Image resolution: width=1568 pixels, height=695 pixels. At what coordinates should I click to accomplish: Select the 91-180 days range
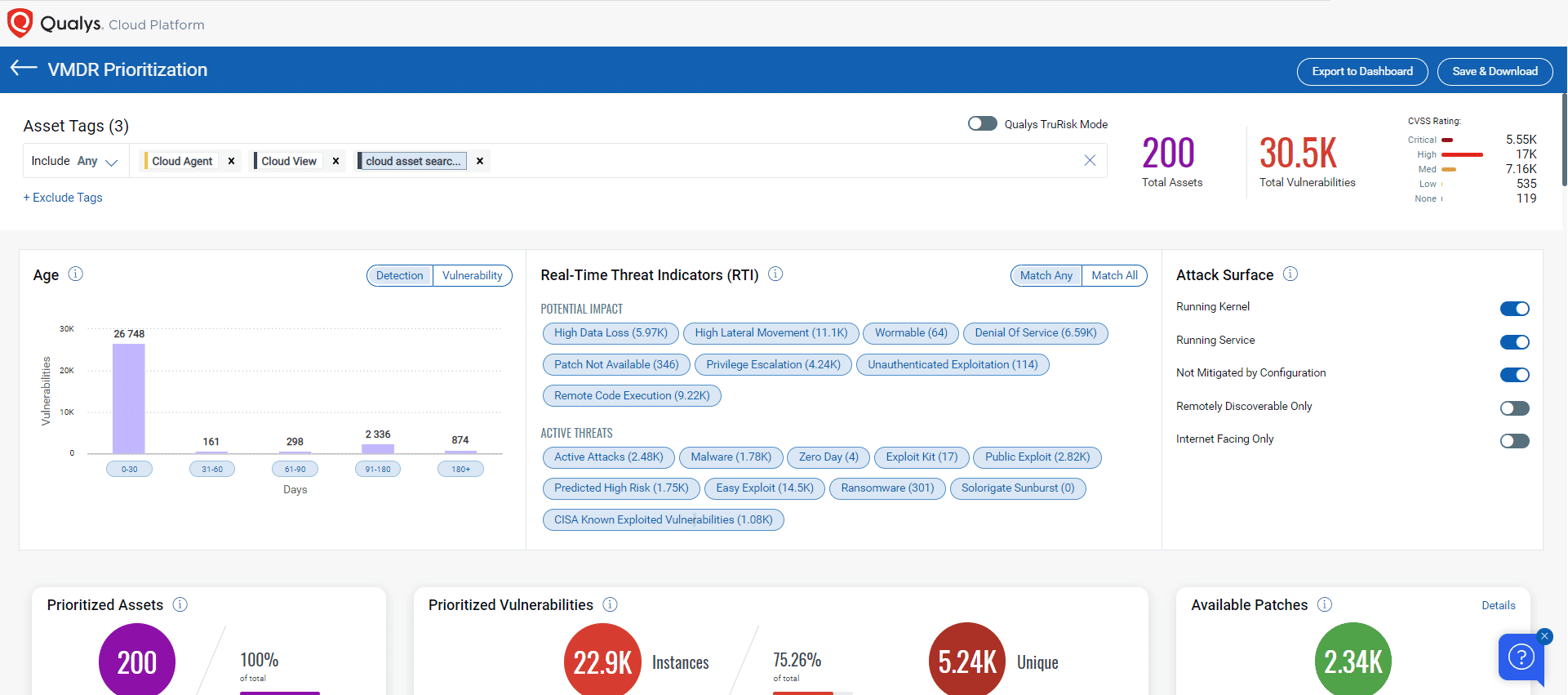(378, 469)
